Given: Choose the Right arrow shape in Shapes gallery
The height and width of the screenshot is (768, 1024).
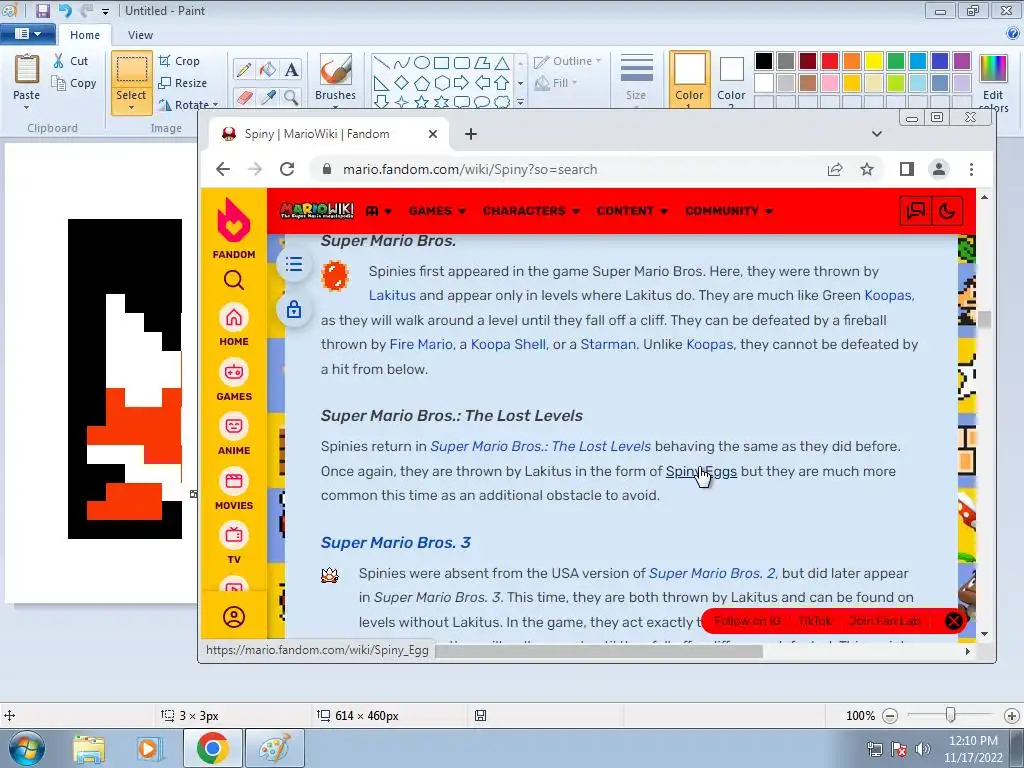Looking at the screenshot, I should [462, 82].
